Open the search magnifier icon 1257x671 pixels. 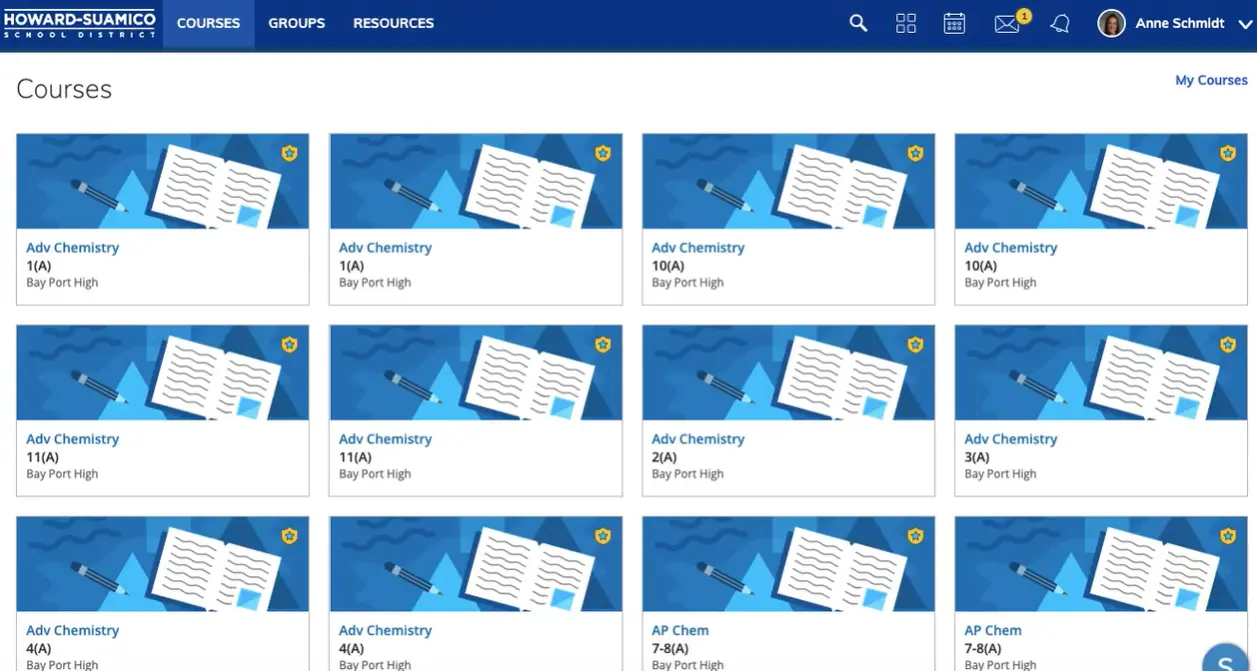click(858, 23)
